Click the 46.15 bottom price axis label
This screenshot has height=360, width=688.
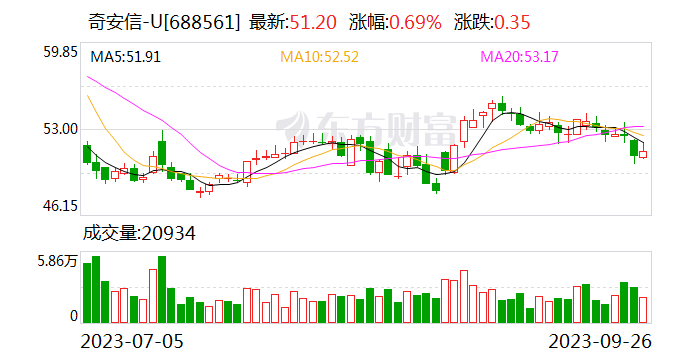(60, 206)
